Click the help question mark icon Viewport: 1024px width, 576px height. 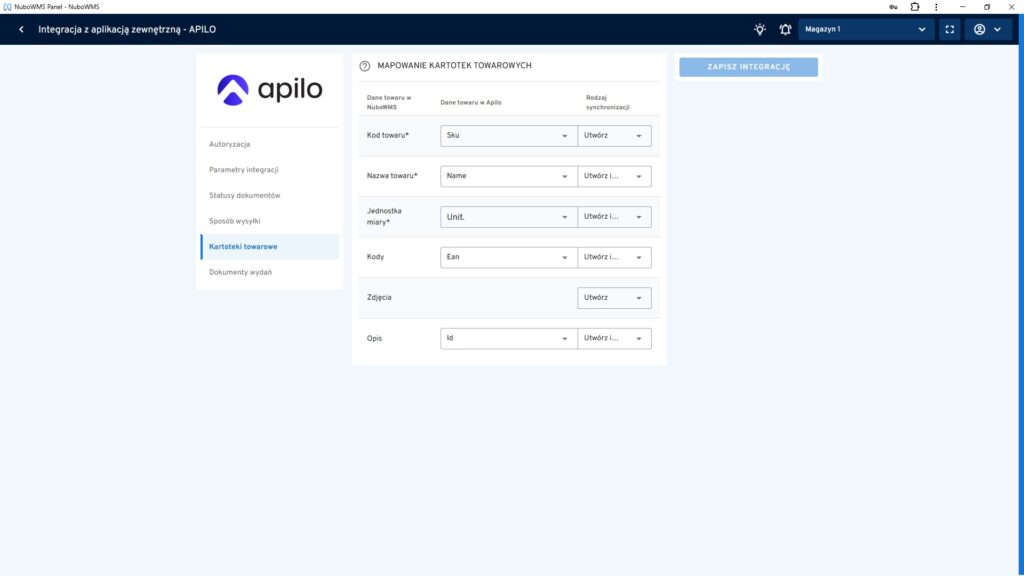(365, 66)
